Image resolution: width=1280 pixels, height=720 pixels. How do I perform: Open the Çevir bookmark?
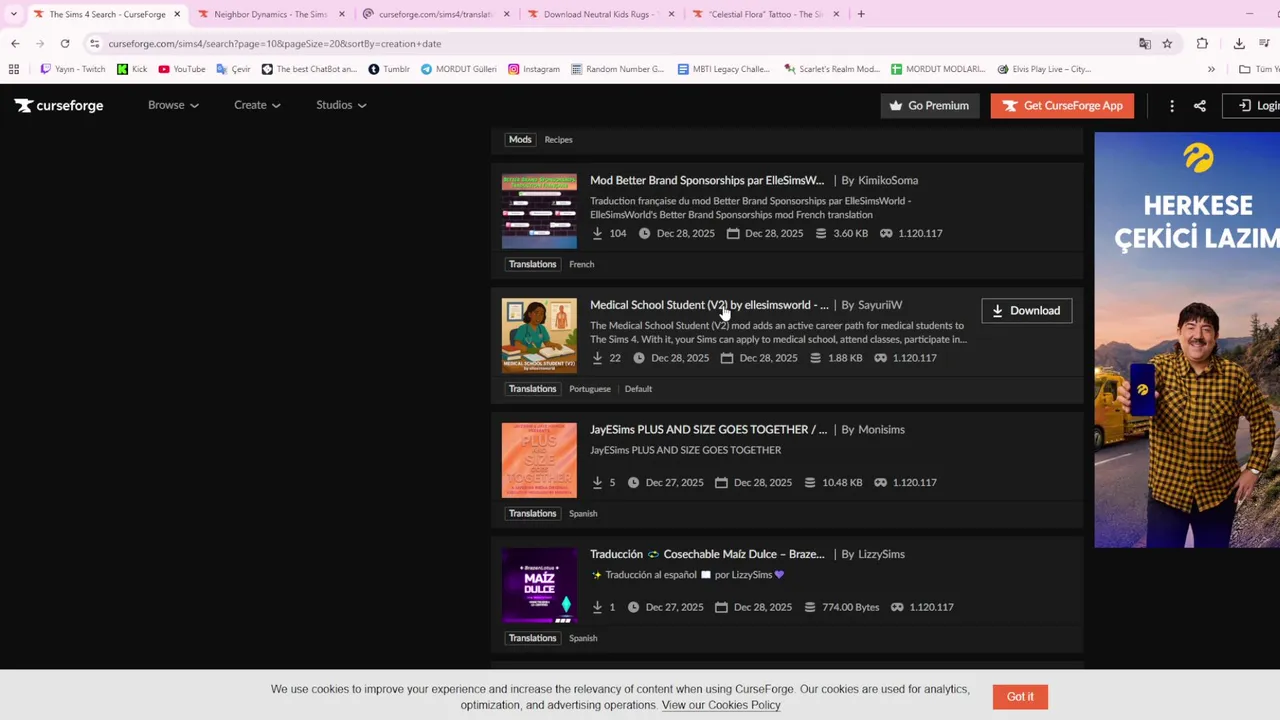[x=233, y=69]
